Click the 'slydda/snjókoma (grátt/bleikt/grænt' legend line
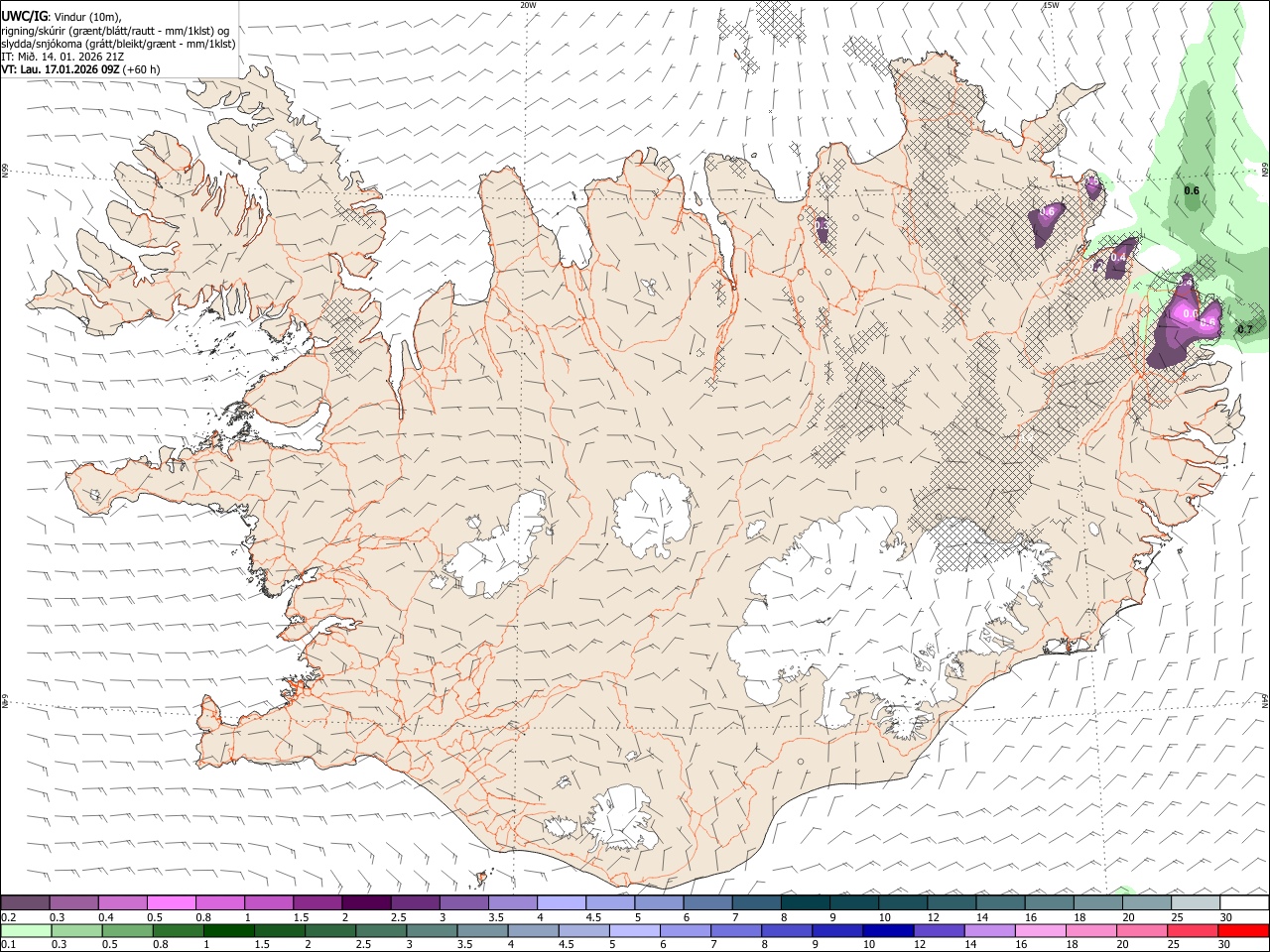The width and height of the screenshot is (1270, 952). [x=118, y=44]
